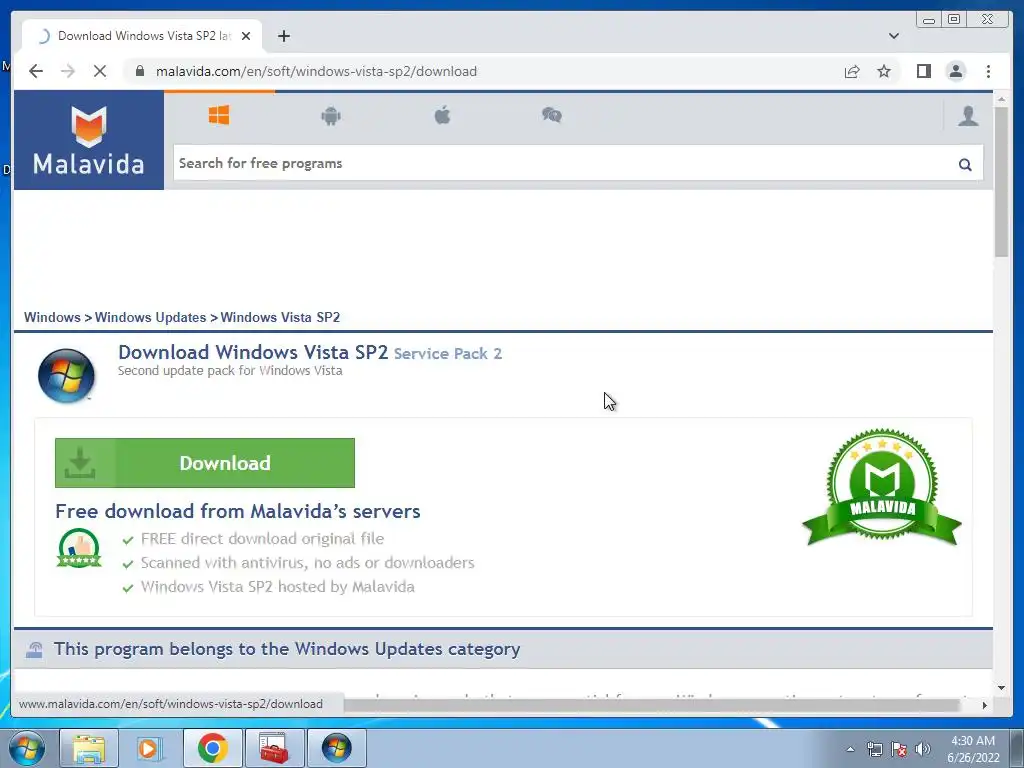The image size is (1024, 768).
Task: Go back with the browser back arrow
Action: tap(36, 71)
